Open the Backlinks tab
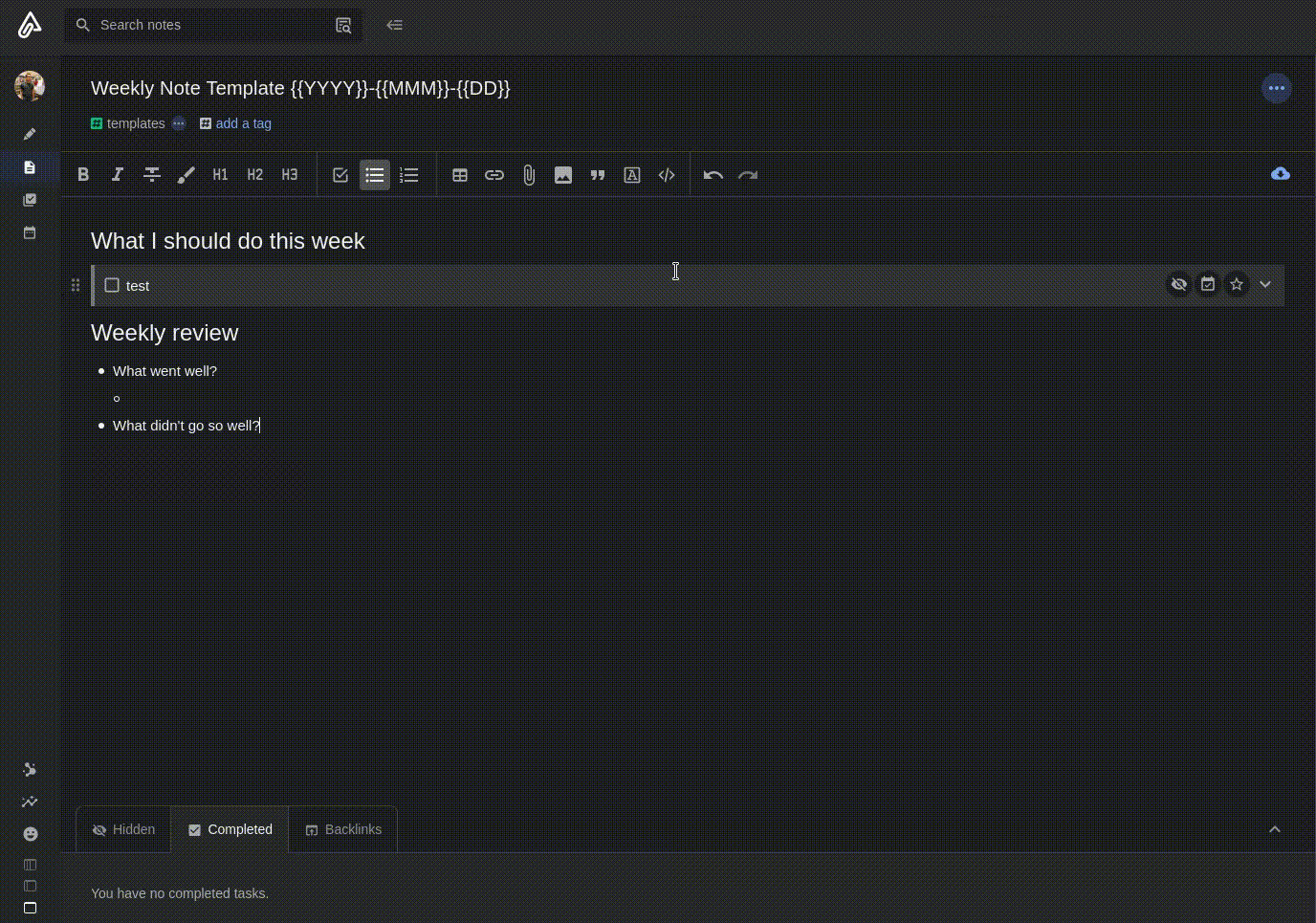Image resolution: width=1316 pixels, height=923 pixels. click(x=343, y=829)
